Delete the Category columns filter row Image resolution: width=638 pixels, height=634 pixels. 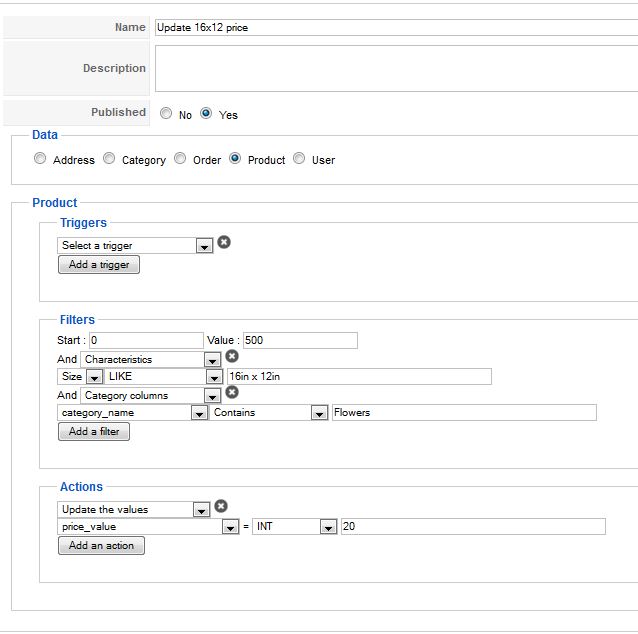[x=232, y=393]
